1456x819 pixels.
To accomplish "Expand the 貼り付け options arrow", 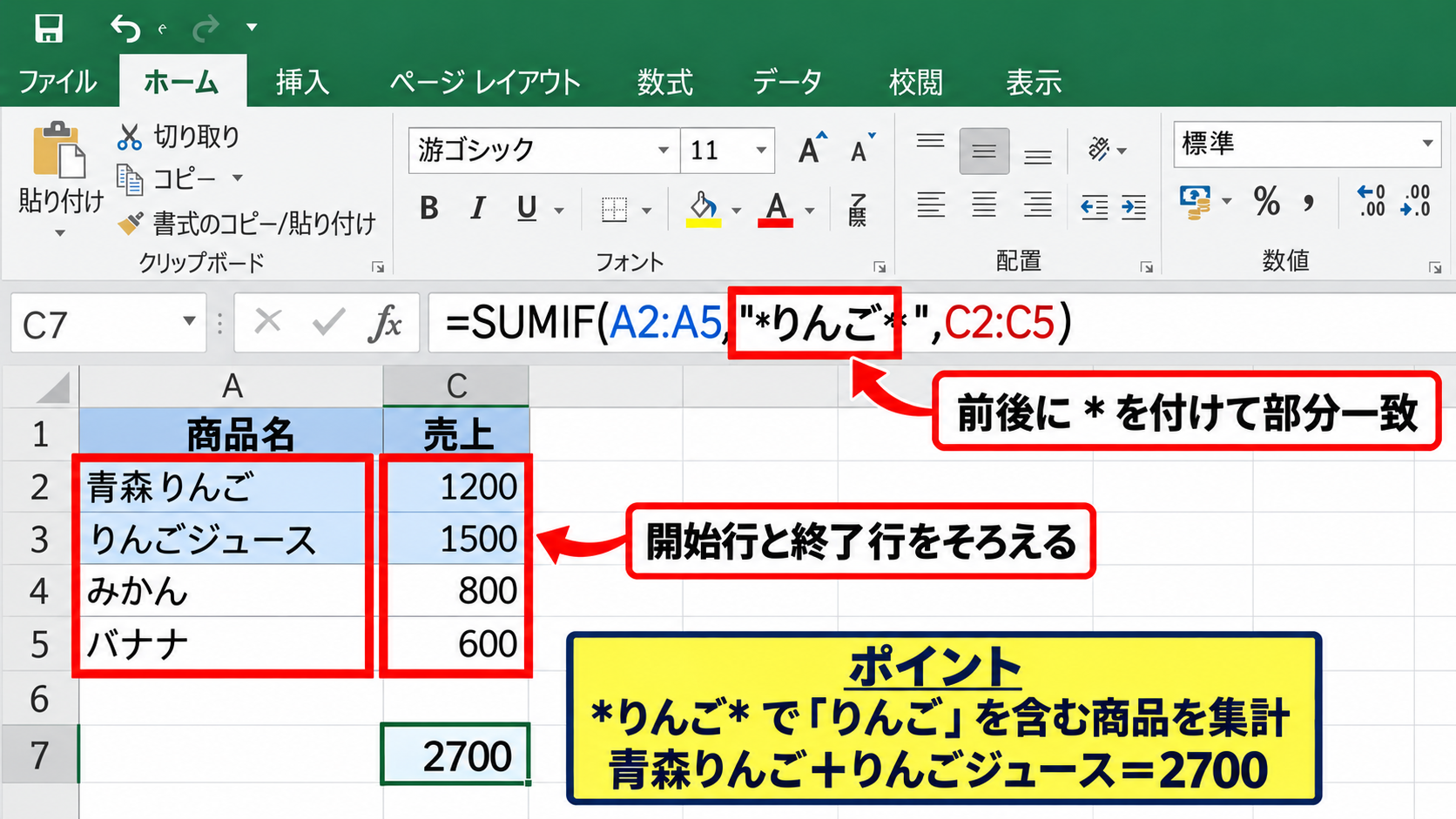I will point(60,233).
